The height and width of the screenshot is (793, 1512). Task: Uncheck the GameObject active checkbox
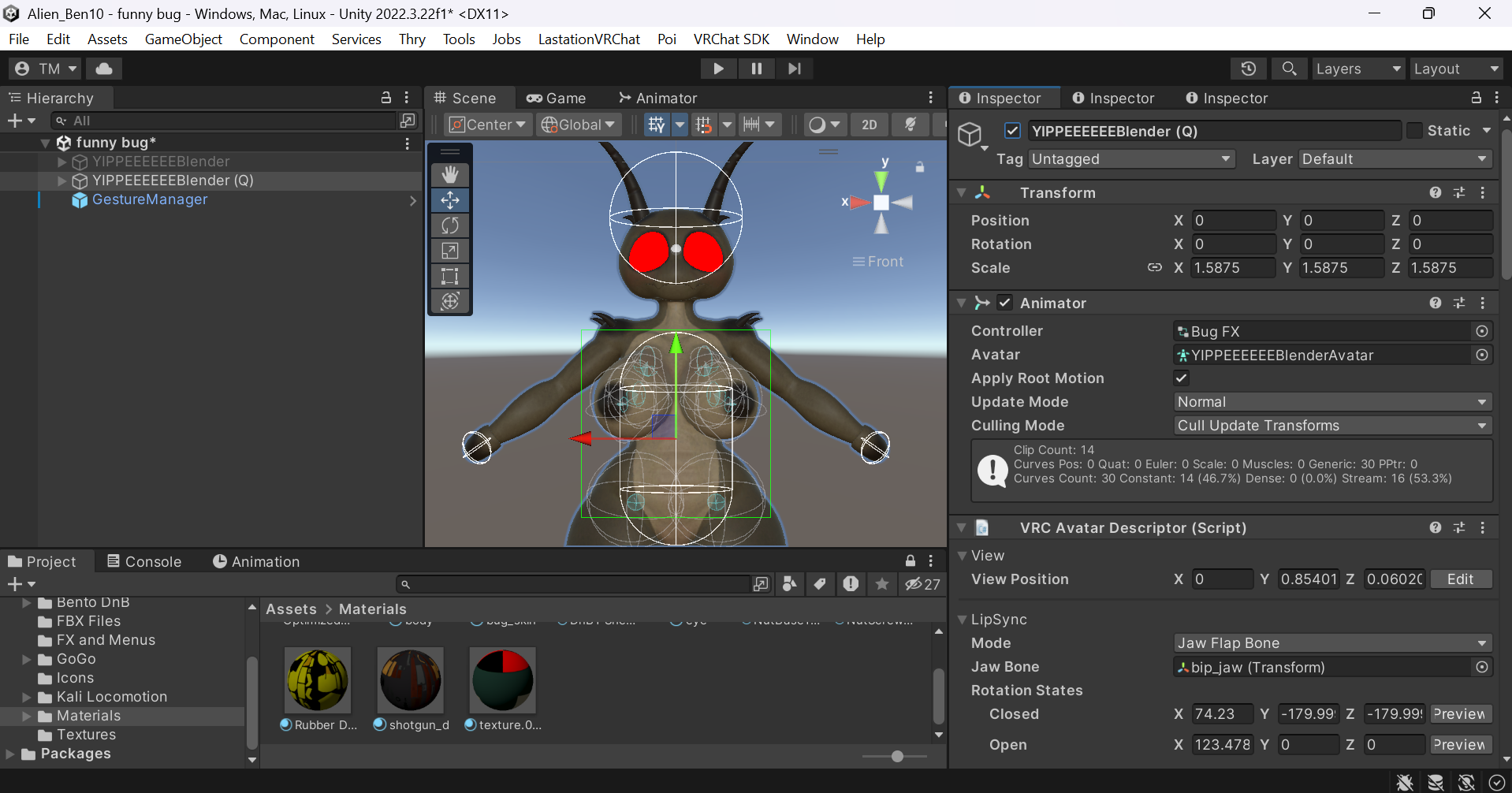click(1013, 131)
